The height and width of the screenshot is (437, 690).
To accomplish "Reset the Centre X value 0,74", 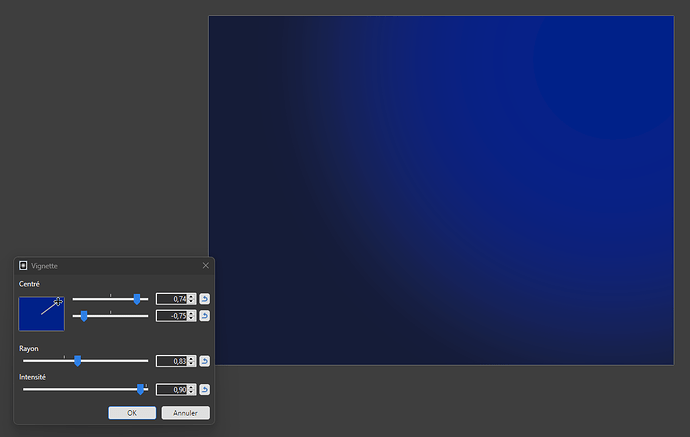I will (205, 299).
